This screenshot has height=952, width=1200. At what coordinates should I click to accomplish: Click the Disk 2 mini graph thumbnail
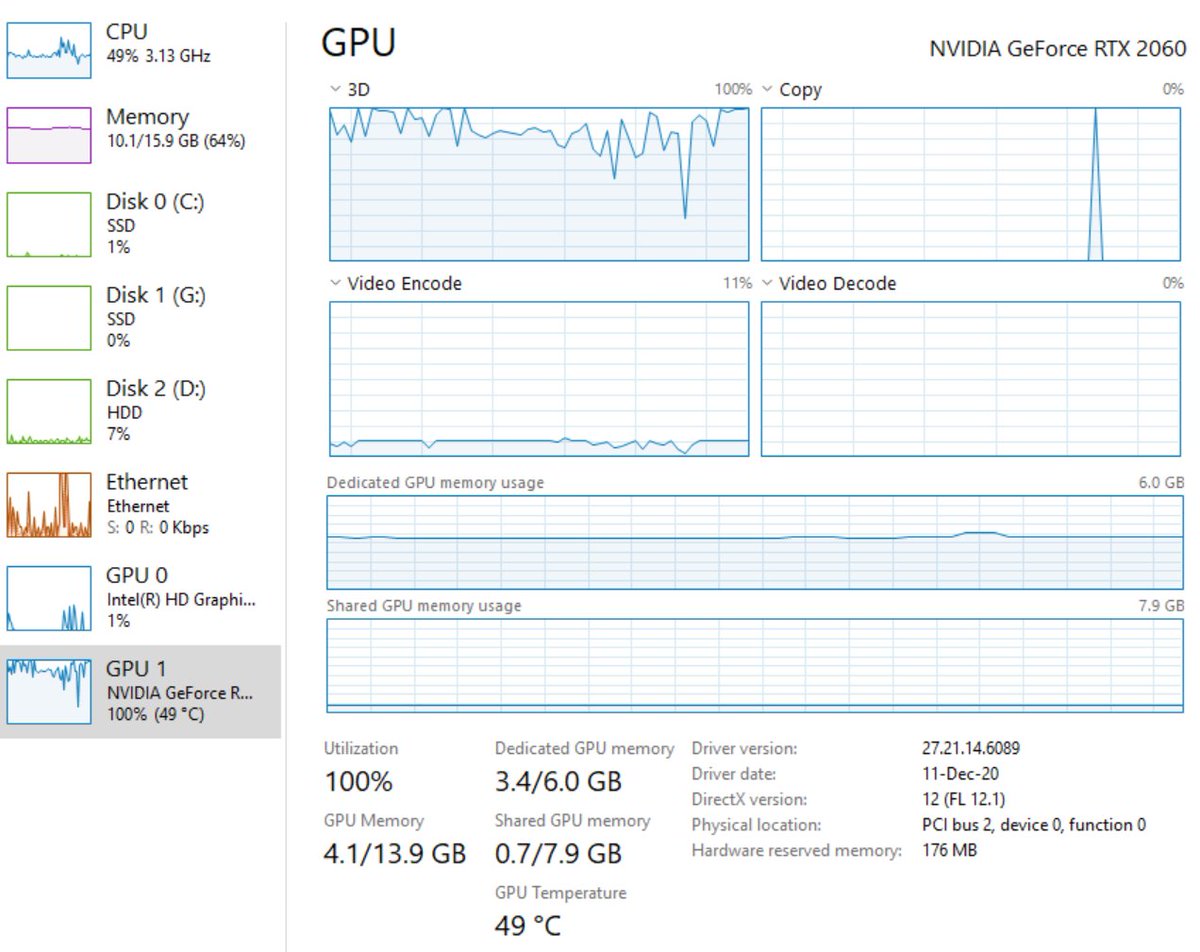[48, 412]
